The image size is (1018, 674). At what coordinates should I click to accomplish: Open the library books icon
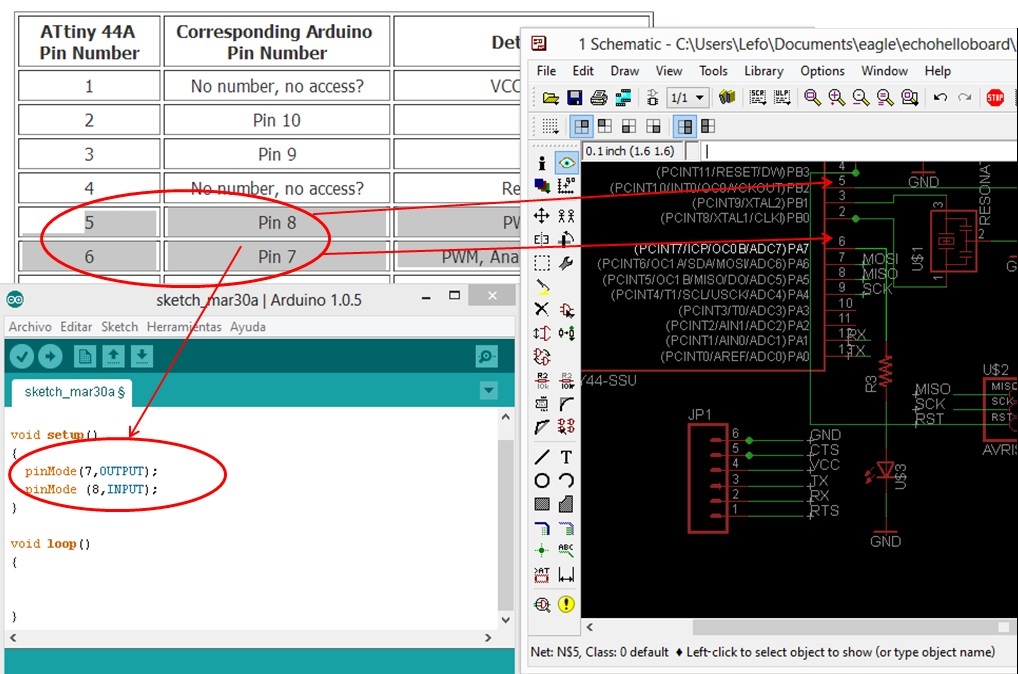pos(726,98)
